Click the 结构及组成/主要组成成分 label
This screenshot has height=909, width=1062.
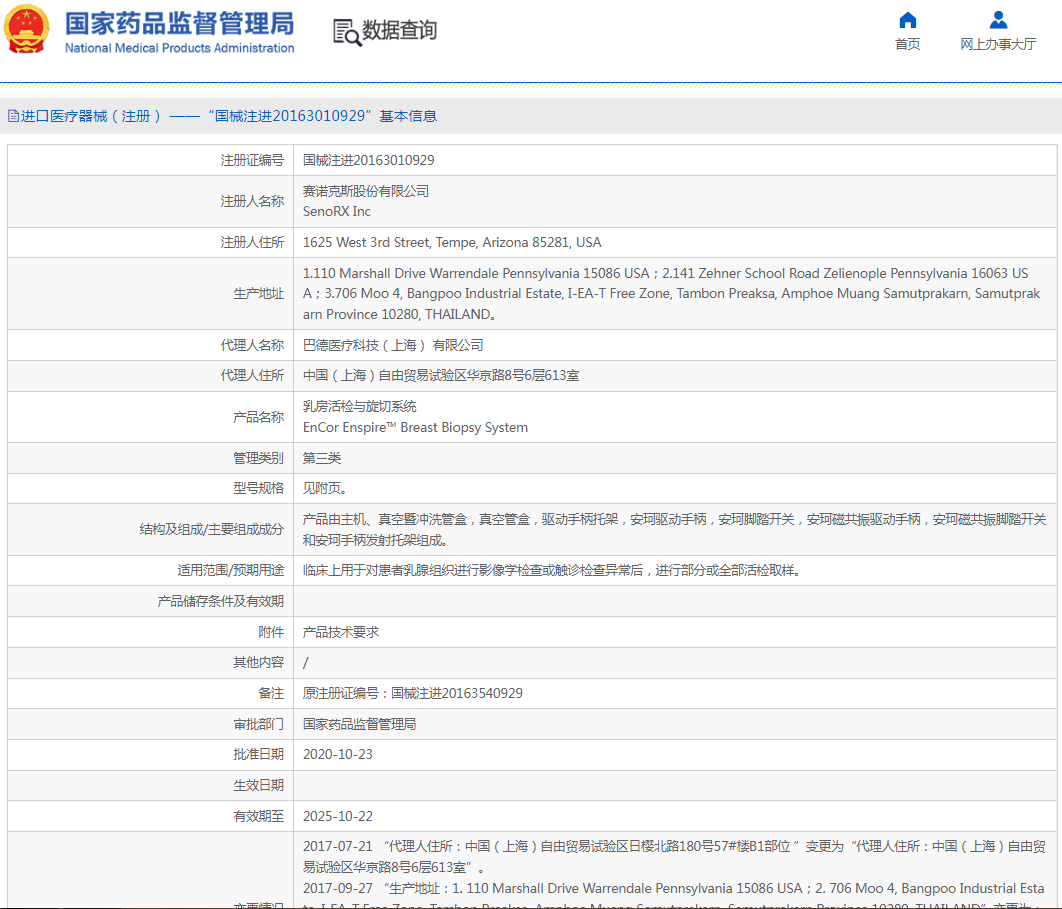pyautogui.click(x=211, y=530)
